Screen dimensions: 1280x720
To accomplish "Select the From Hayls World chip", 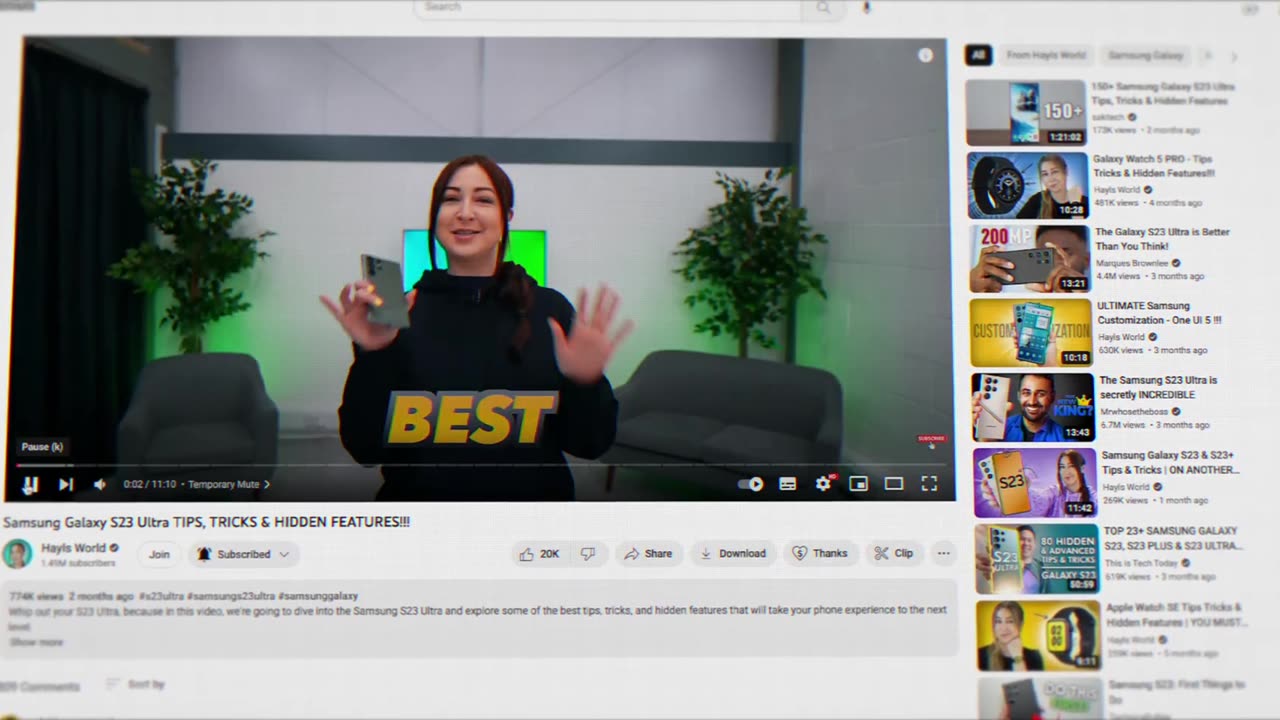I will click(x=1045, y=56).
